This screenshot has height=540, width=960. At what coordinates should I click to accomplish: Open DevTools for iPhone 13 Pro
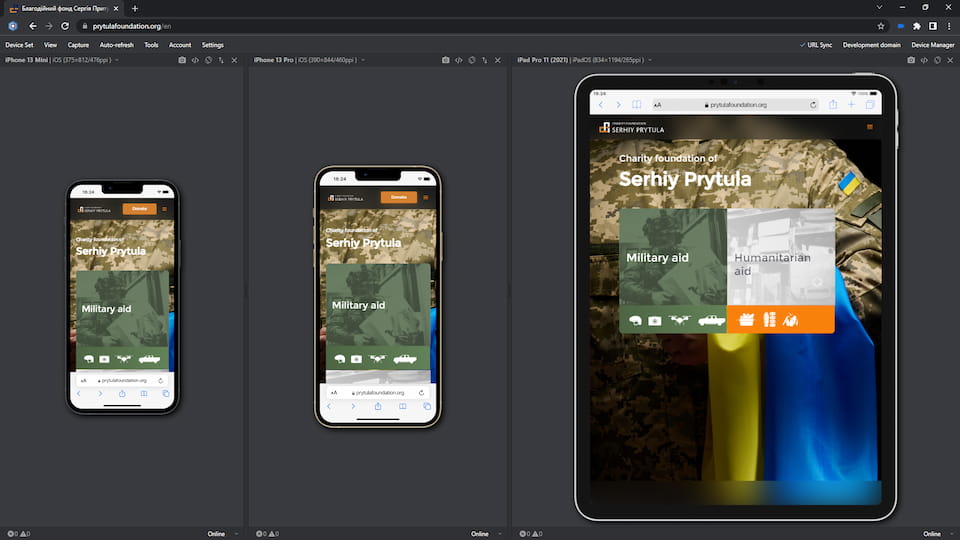[x=459, y=60]
